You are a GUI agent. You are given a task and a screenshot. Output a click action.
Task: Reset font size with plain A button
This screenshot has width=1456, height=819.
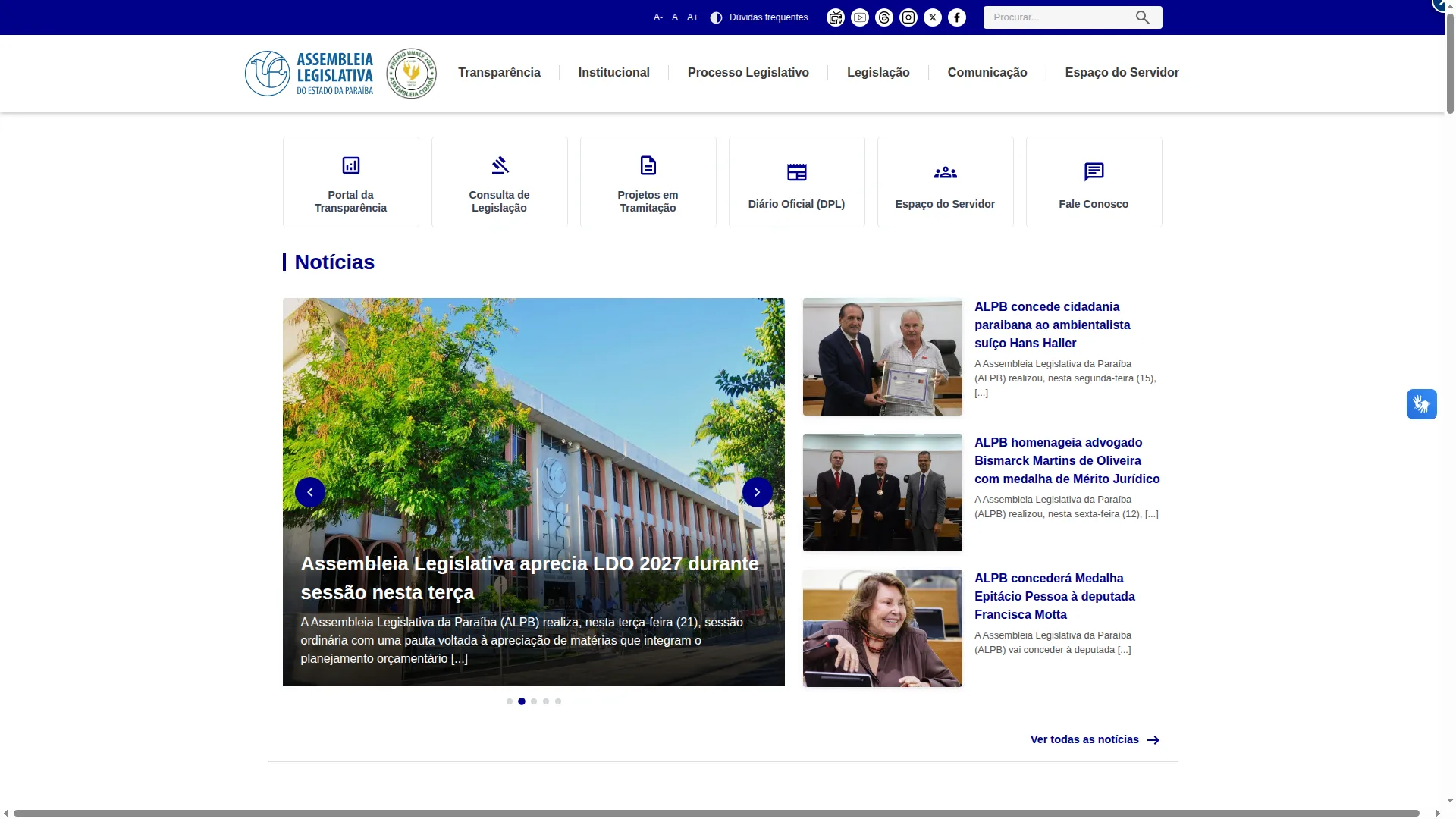(x=675, y=17)
